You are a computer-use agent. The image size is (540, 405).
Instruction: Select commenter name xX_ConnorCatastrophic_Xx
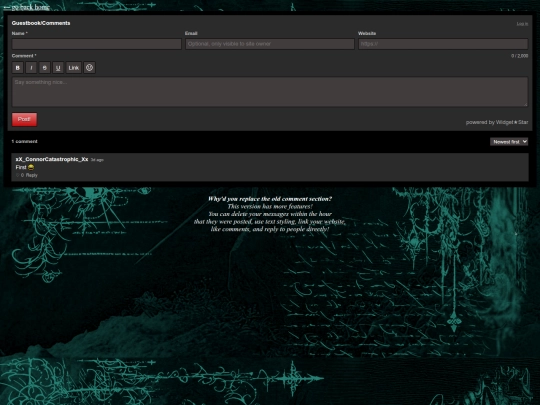point(52,159)
